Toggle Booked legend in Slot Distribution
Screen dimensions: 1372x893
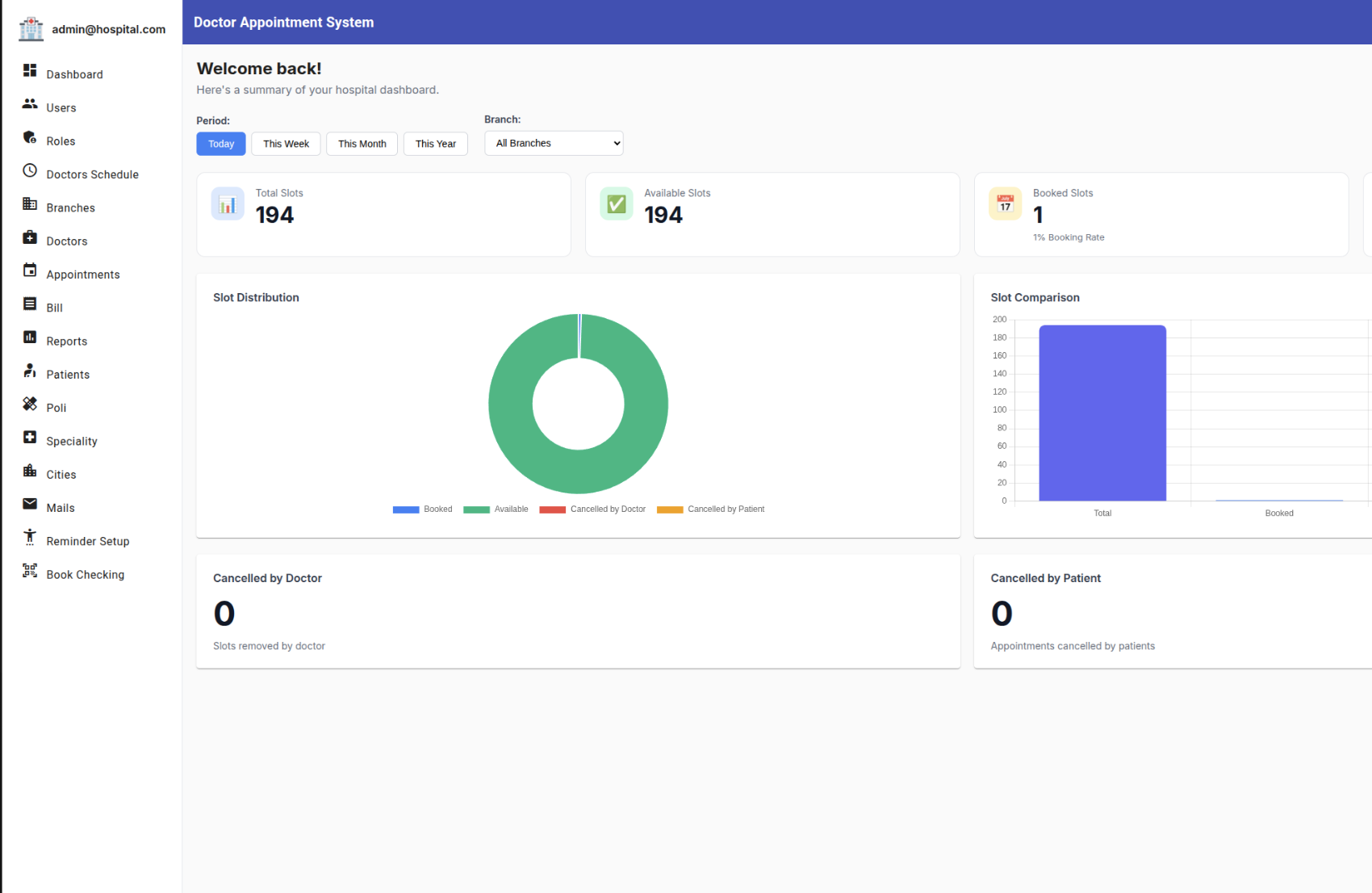[422, 509]
